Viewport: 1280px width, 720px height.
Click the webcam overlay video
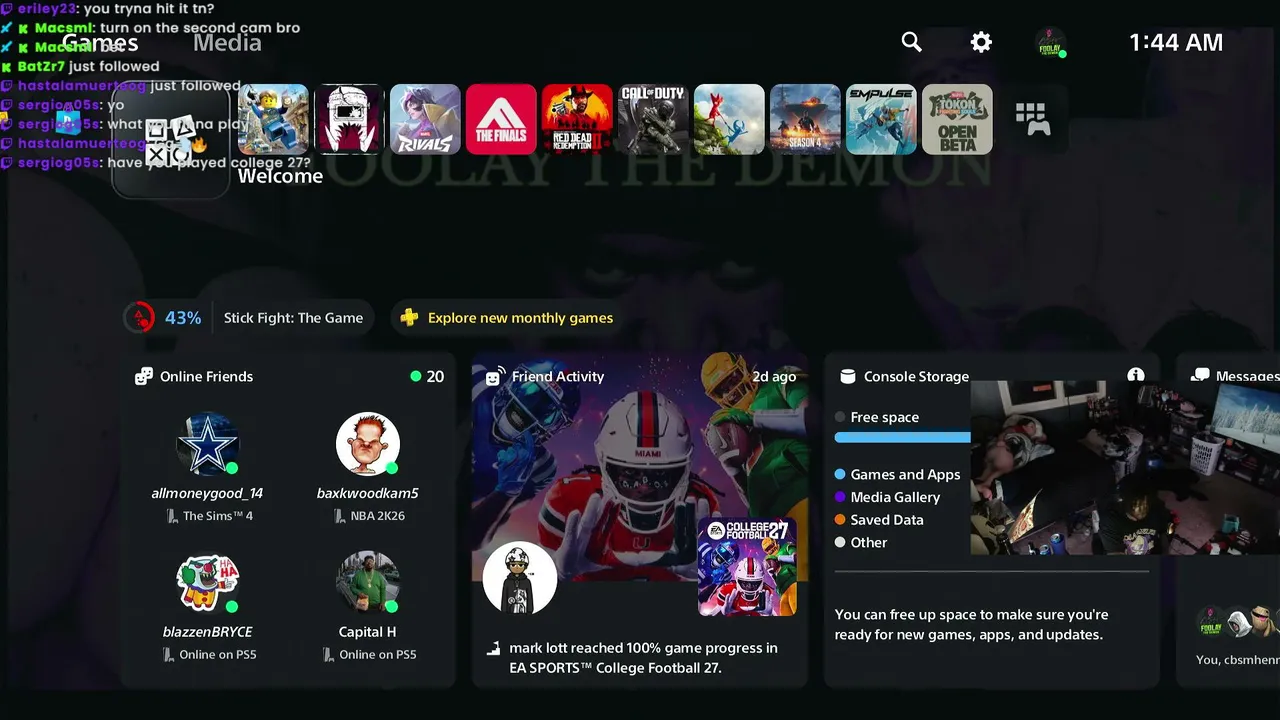coord(1125,468)
